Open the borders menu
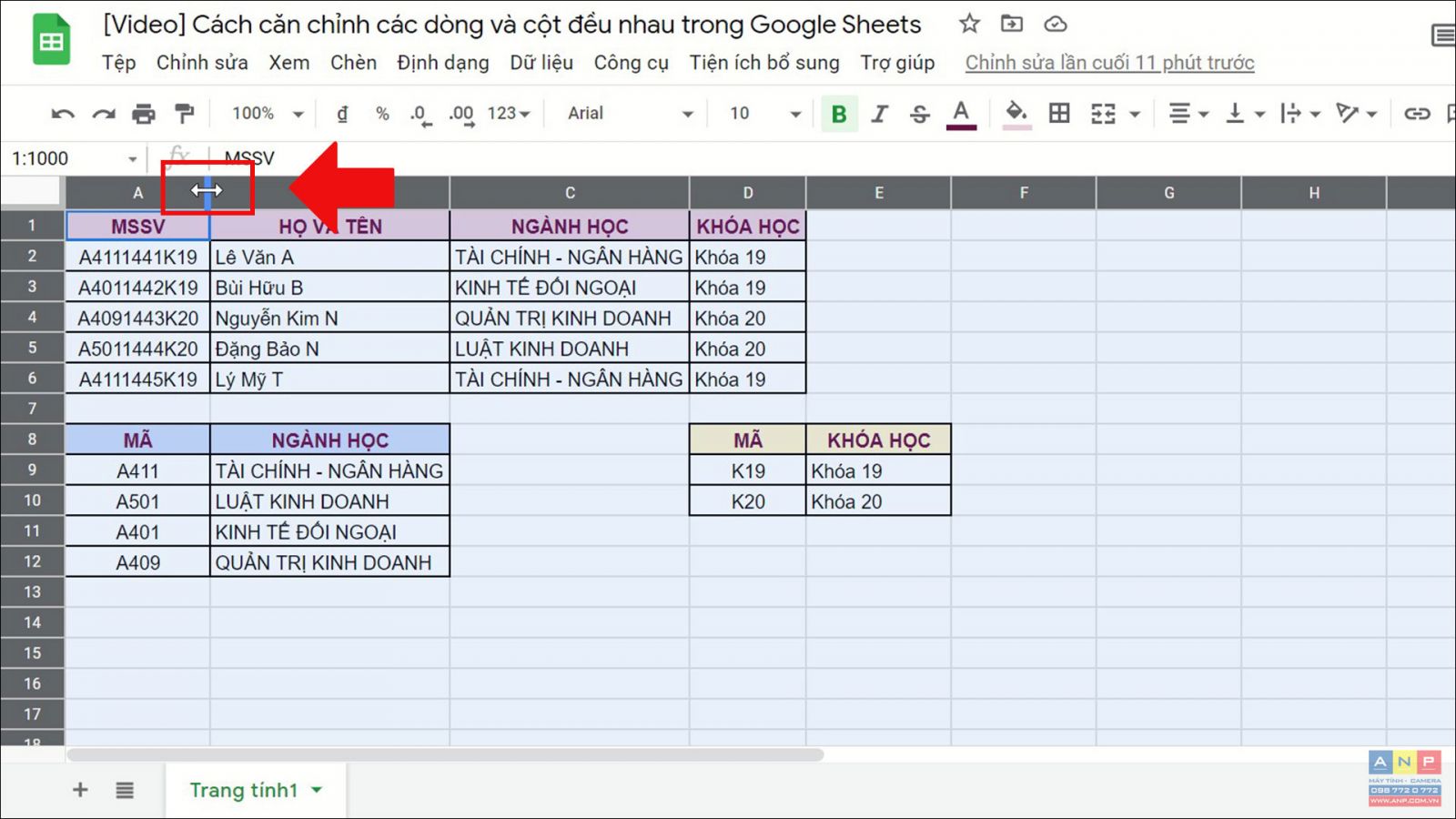 click(1059, 114)
